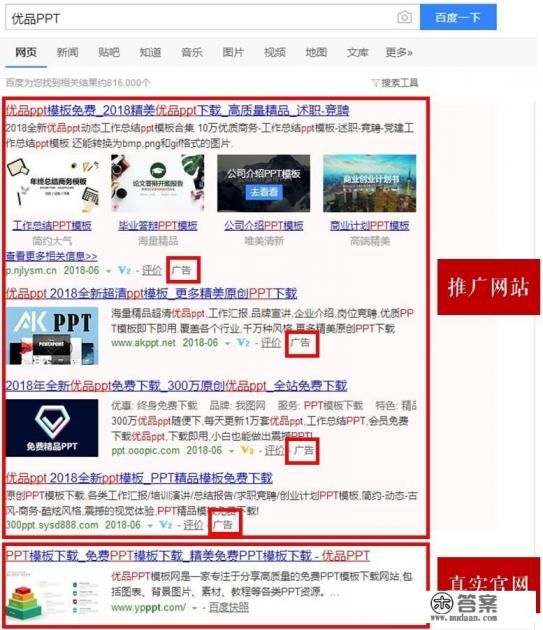Image resolution: width=543 pixels, height=630 pixels.
Task: Open the 贴吧 tab
Action: (109, 52)
